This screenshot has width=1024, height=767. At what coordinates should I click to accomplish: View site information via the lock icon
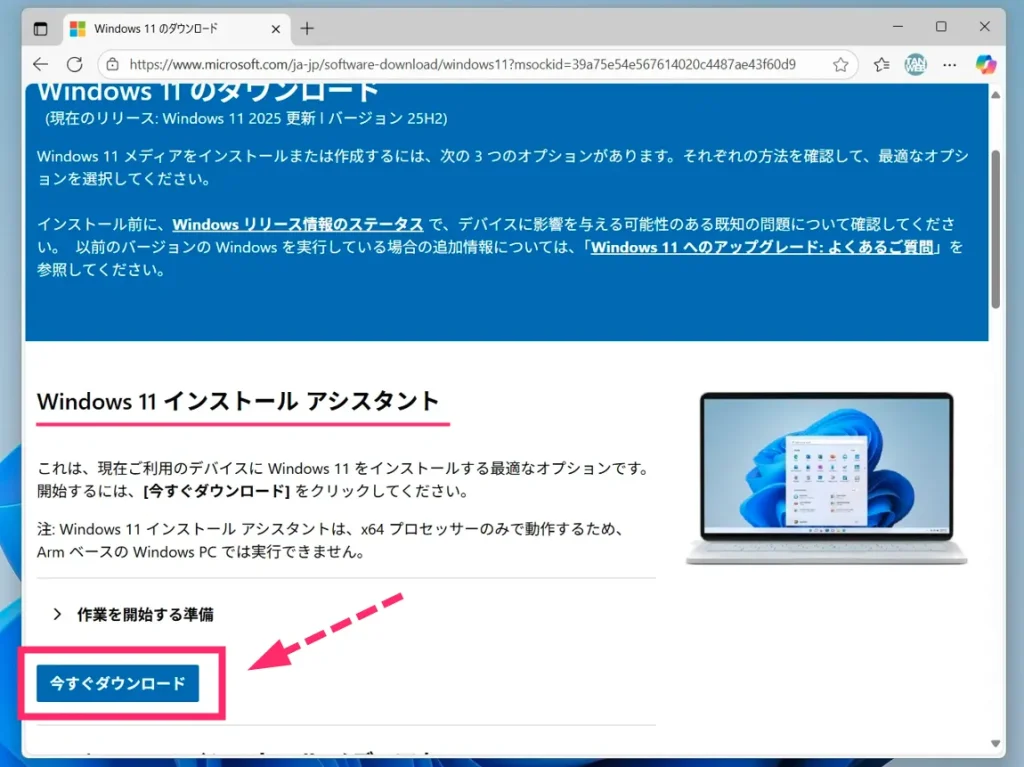(x=113, y=64)
